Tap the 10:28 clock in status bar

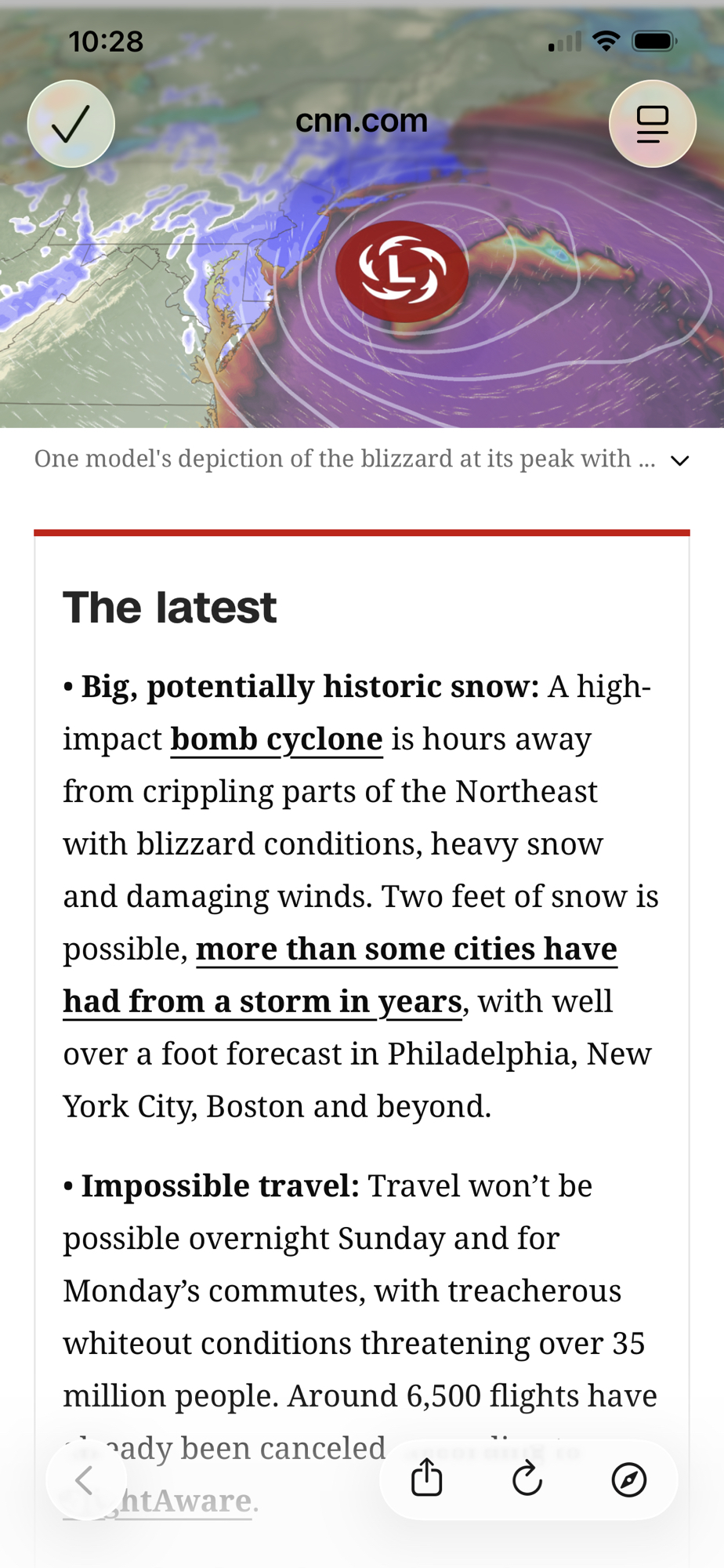click(x=106, y=42)
